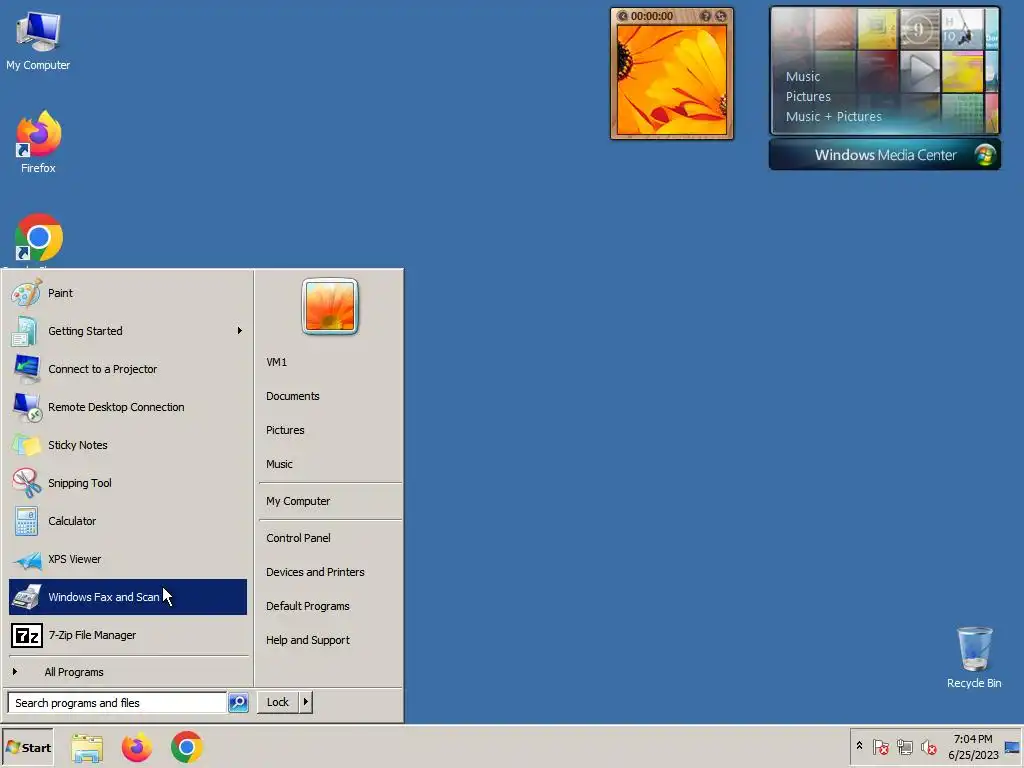The image size is (1024, 768).
Task: Click the flower picture puzzle board
Action: point(672,80)
